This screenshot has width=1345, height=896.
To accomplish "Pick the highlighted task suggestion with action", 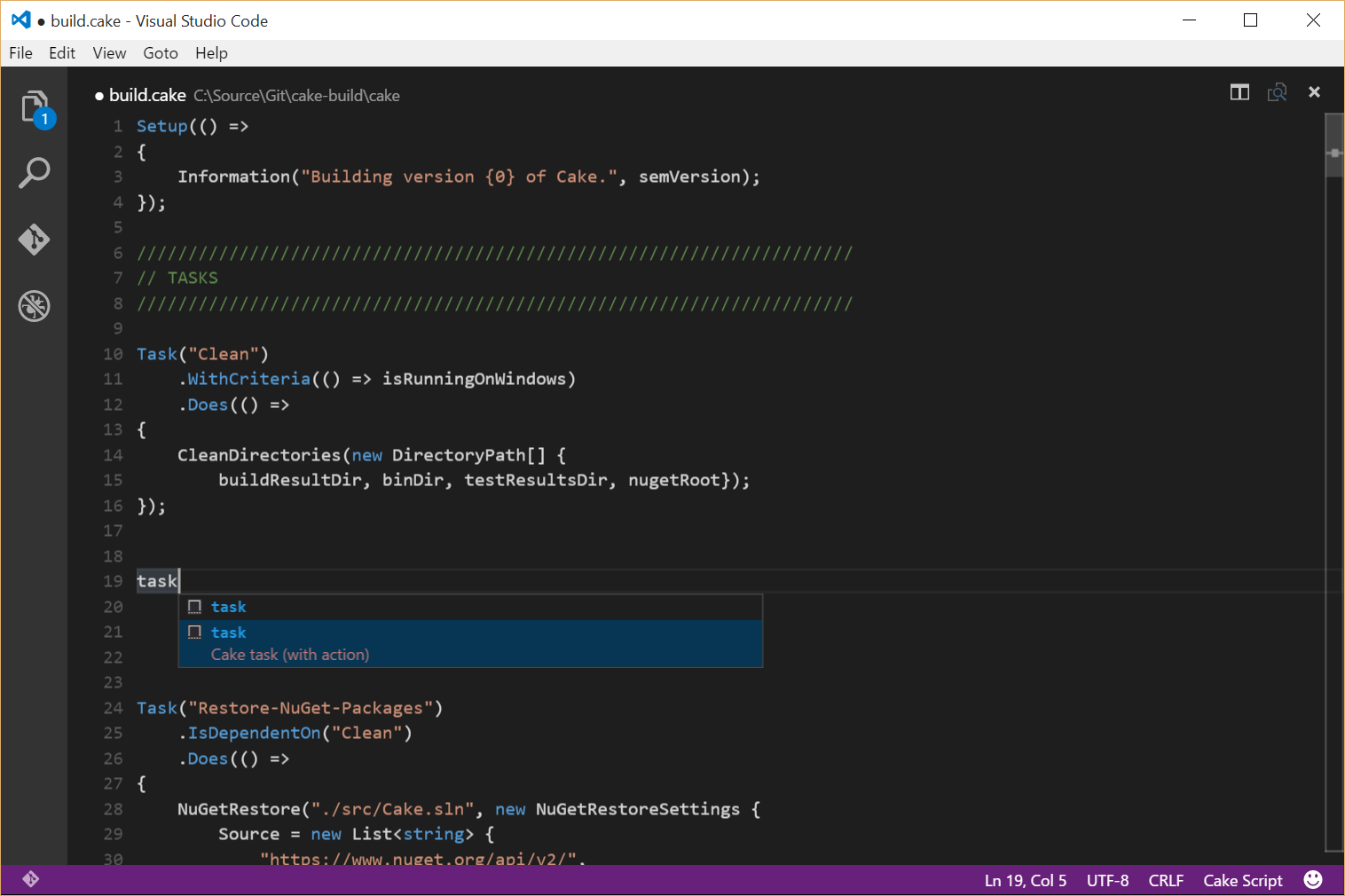I will 471,643.
